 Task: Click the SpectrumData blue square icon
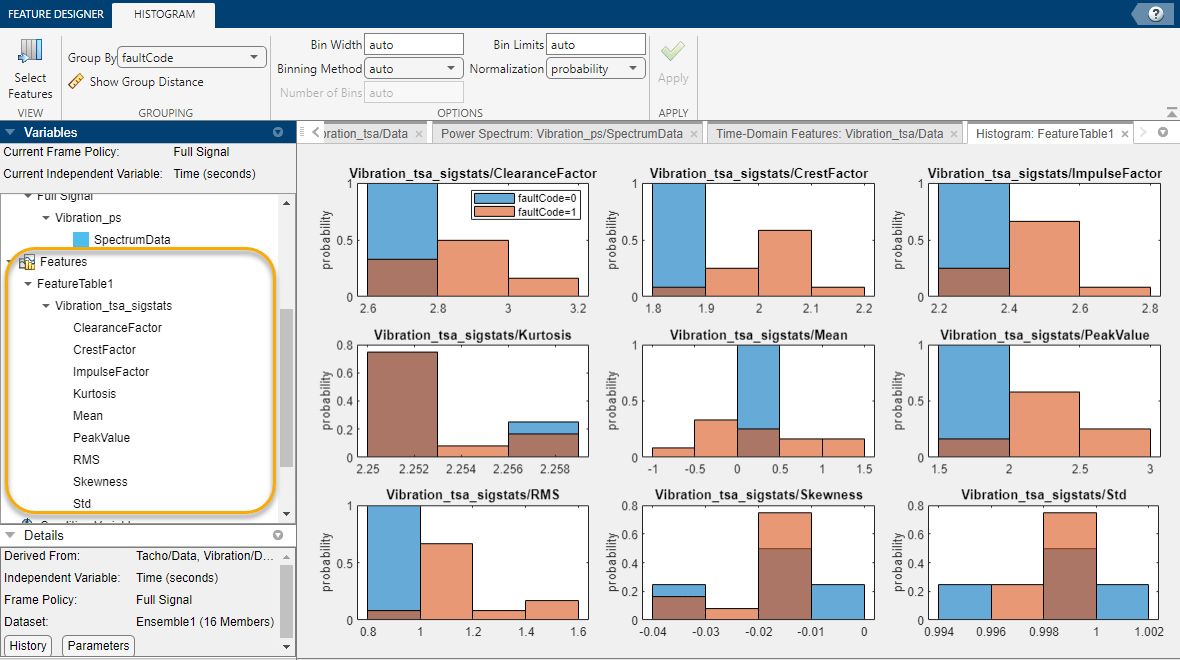[x=81, y=239]
